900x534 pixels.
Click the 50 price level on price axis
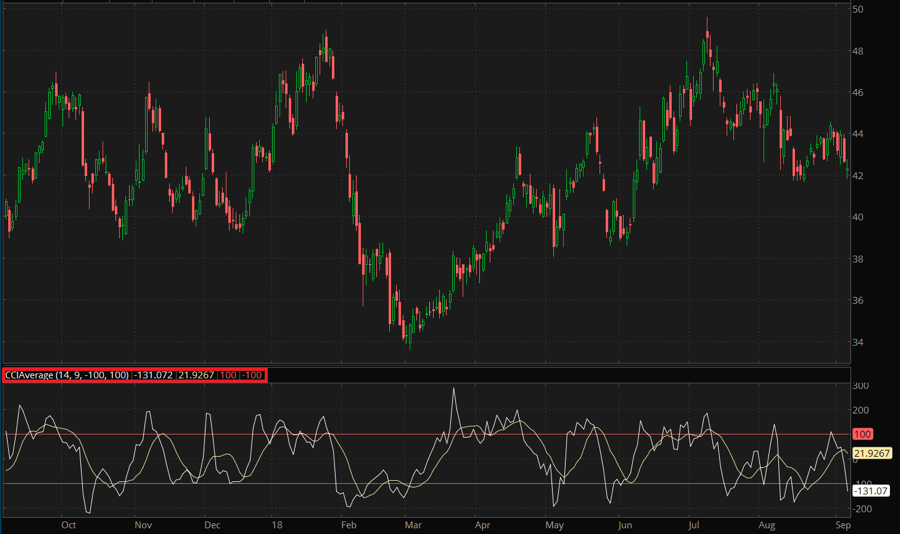[858, 9]
